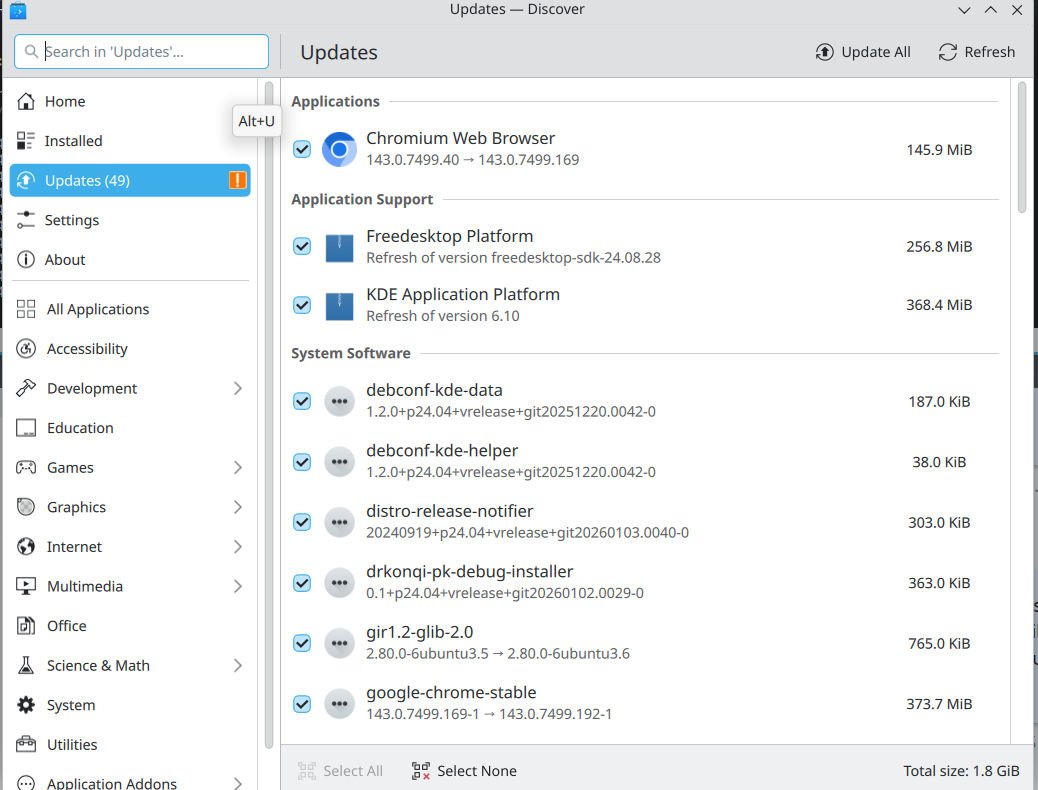
Task: Toggle the gir1.2-glib-2.0 update checkbox
Action: coord(302,643)
